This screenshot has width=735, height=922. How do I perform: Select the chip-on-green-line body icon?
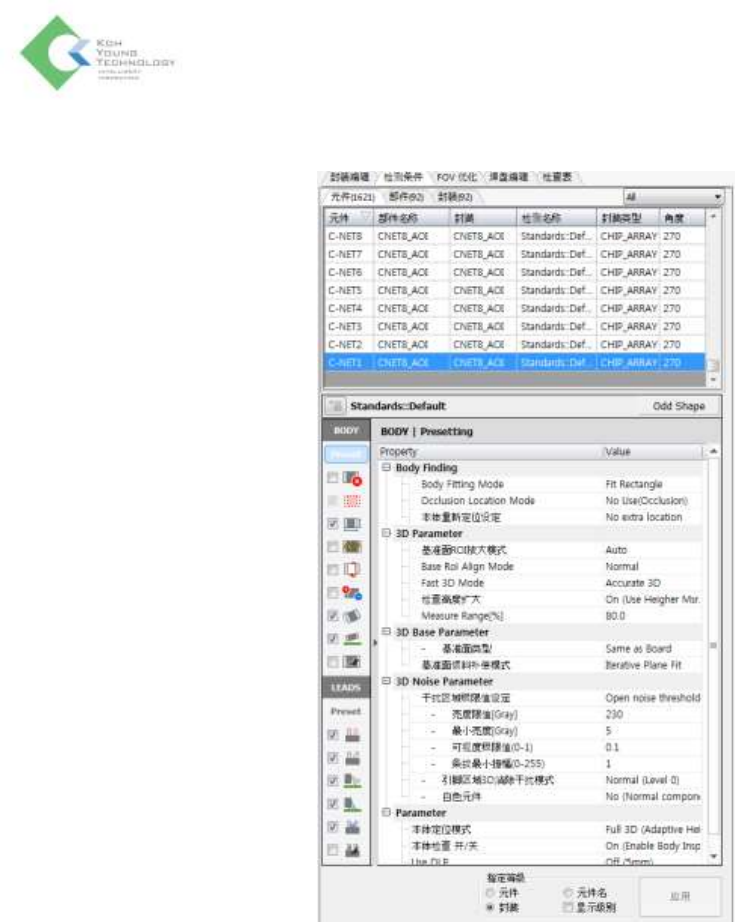coord(352,639)
